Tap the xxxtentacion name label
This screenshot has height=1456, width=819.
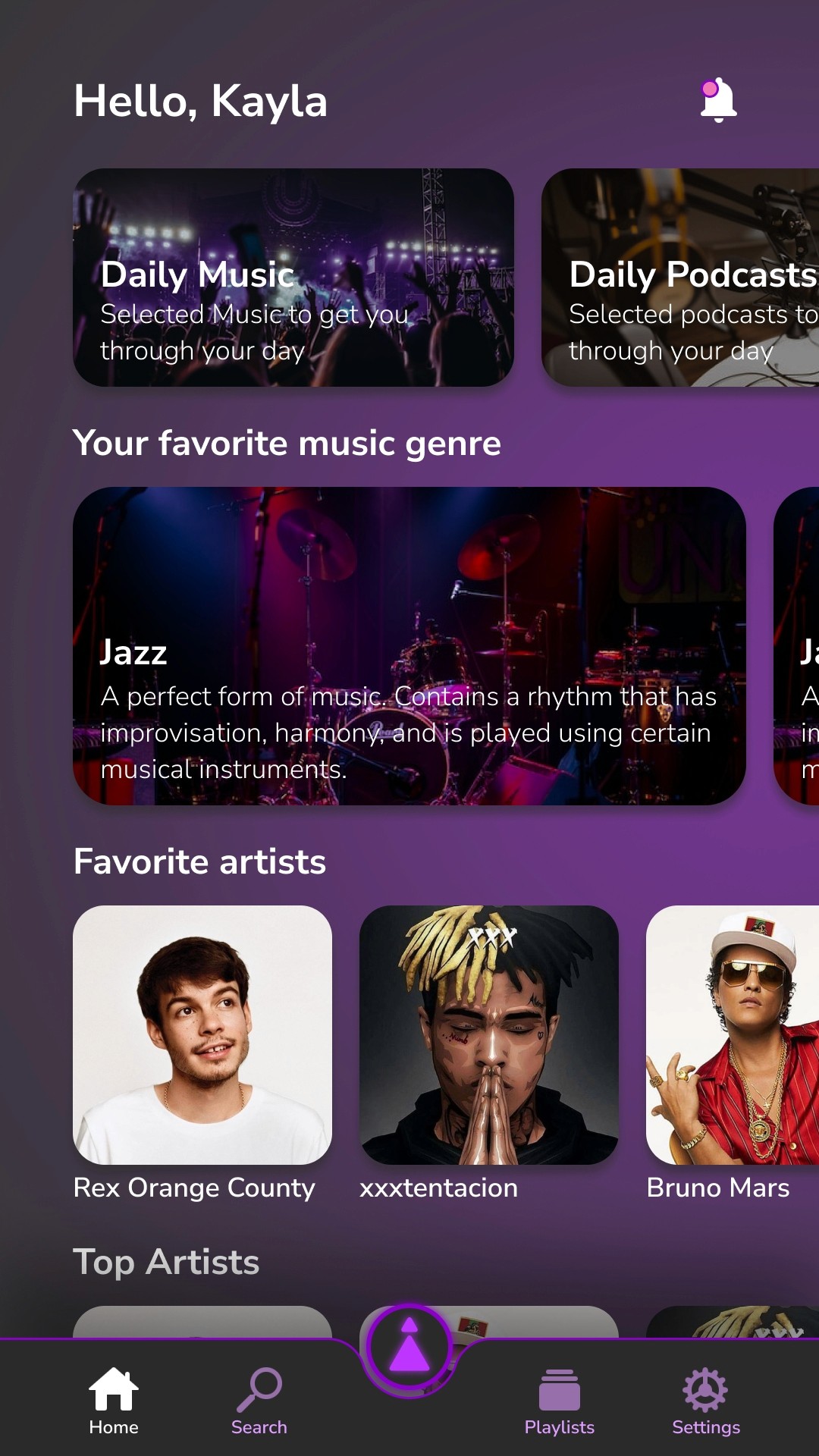pos(439,1188)
